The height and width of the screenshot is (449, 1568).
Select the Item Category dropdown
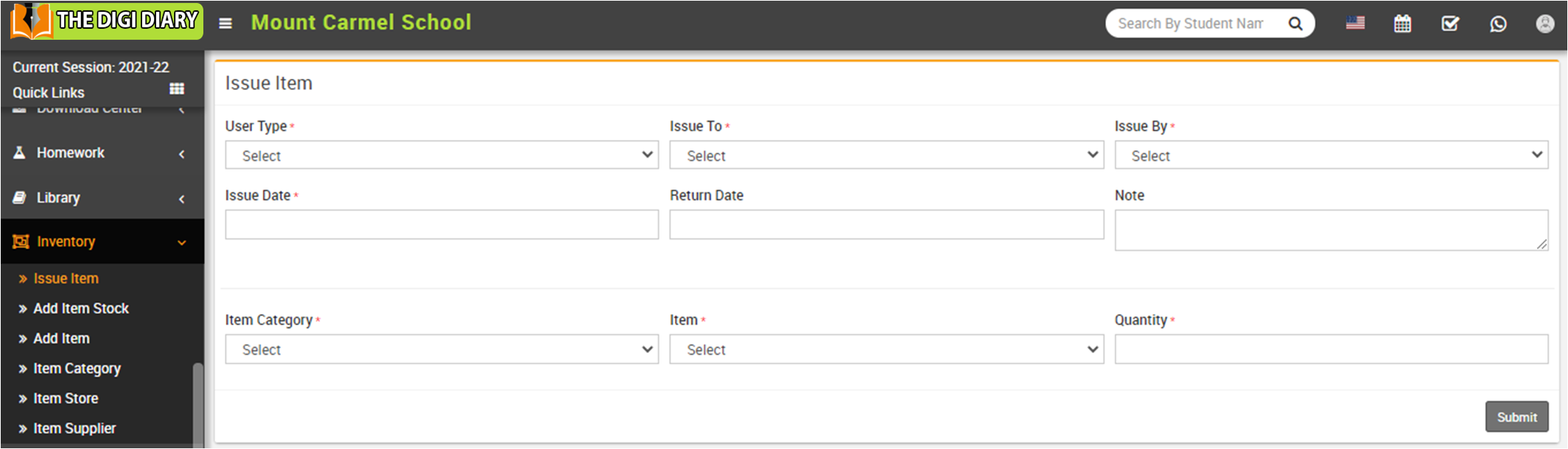[x=441, y=349]
